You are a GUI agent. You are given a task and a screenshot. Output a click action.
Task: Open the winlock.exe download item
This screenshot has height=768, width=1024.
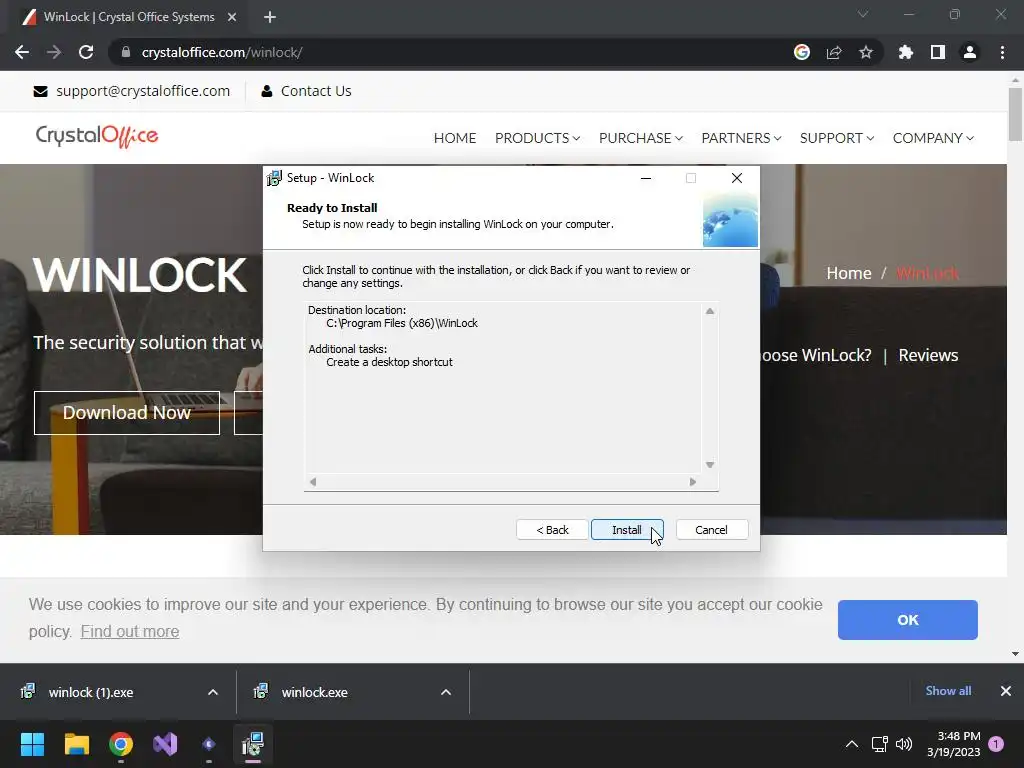tap(314, 692)
